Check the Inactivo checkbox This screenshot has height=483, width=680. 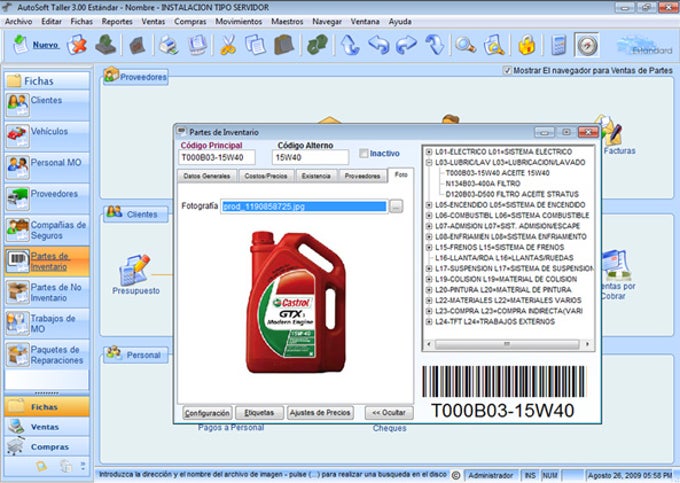point(363,153)
